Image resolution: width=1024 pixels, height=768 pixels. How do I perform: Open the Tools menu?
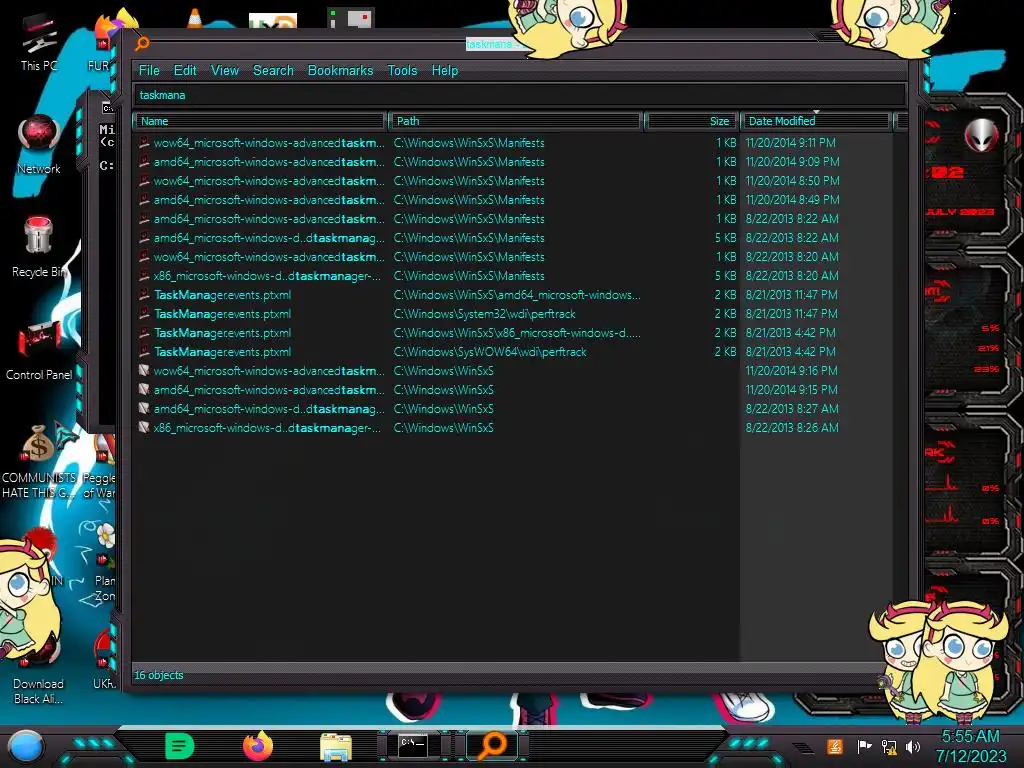(402, 71)
